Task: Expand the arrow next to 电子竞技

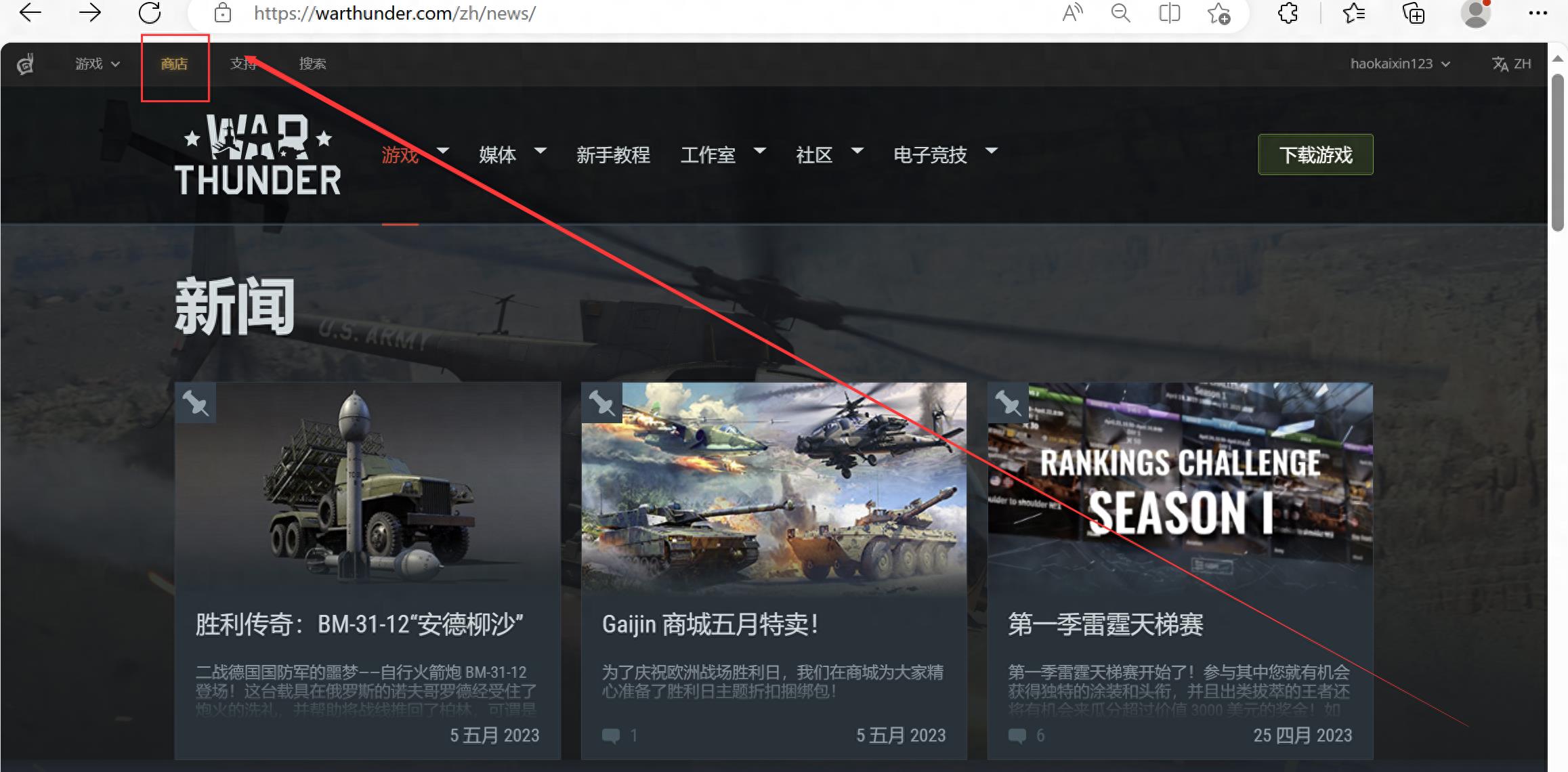Action: pos(992,150)
